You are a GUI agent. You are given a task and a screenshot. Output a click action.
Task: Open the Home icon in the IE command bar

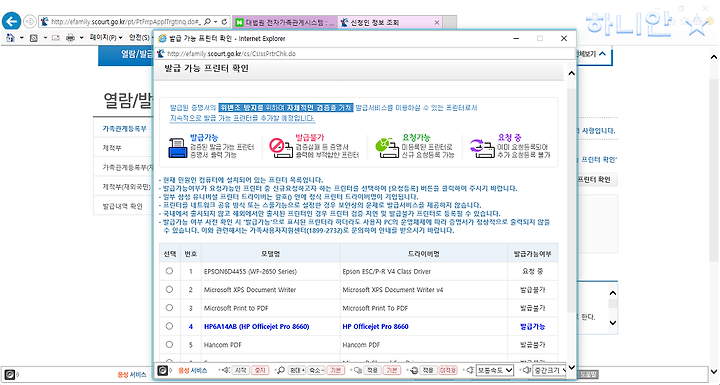coord(11,37)
